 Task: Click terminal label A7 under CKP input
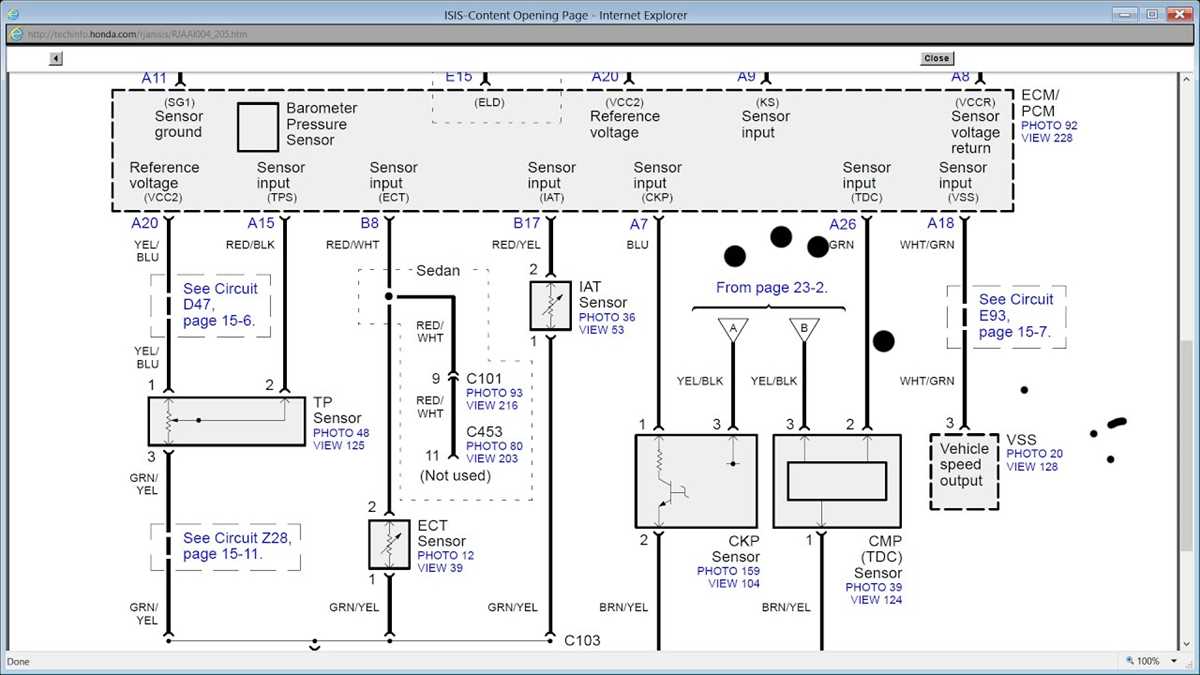[639, 224]
